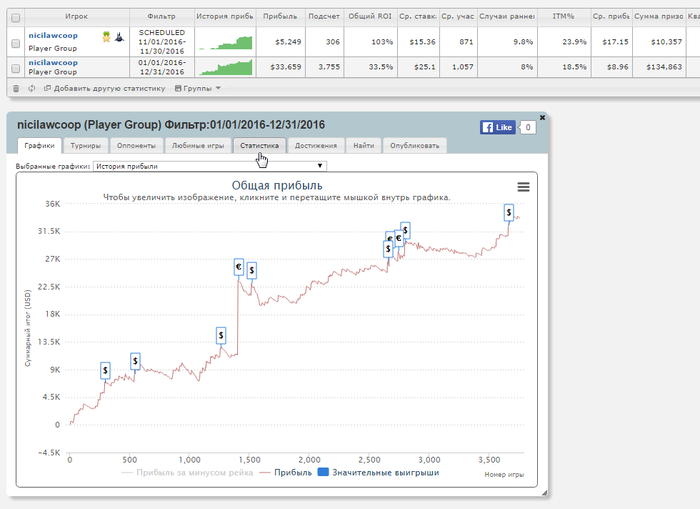
Task: Click the $ marker near game 1,250
Action: point(221,335)
